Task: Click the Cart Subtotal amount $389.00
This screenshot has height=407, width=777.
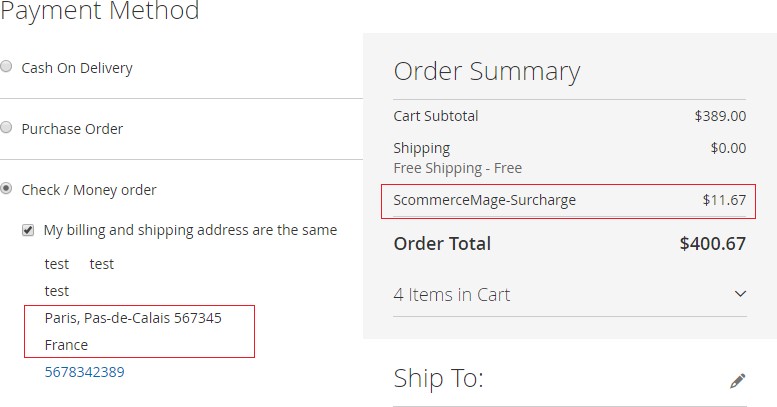Action: (x=720, y=116)
